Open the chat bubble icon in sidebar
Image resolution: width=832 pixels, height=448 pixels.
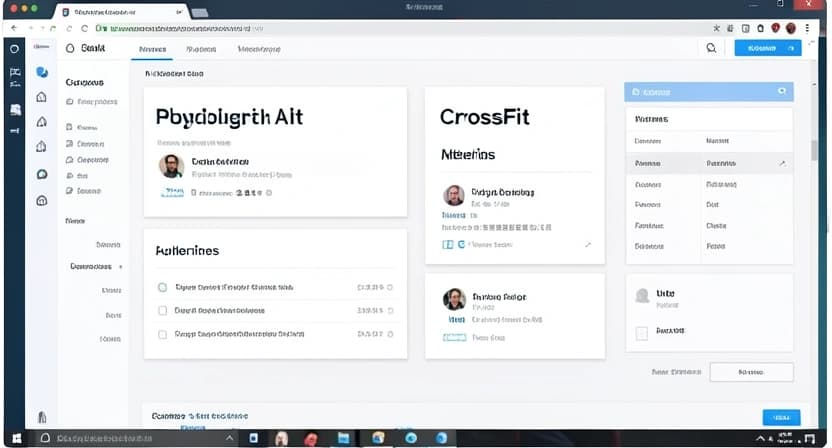42,174
